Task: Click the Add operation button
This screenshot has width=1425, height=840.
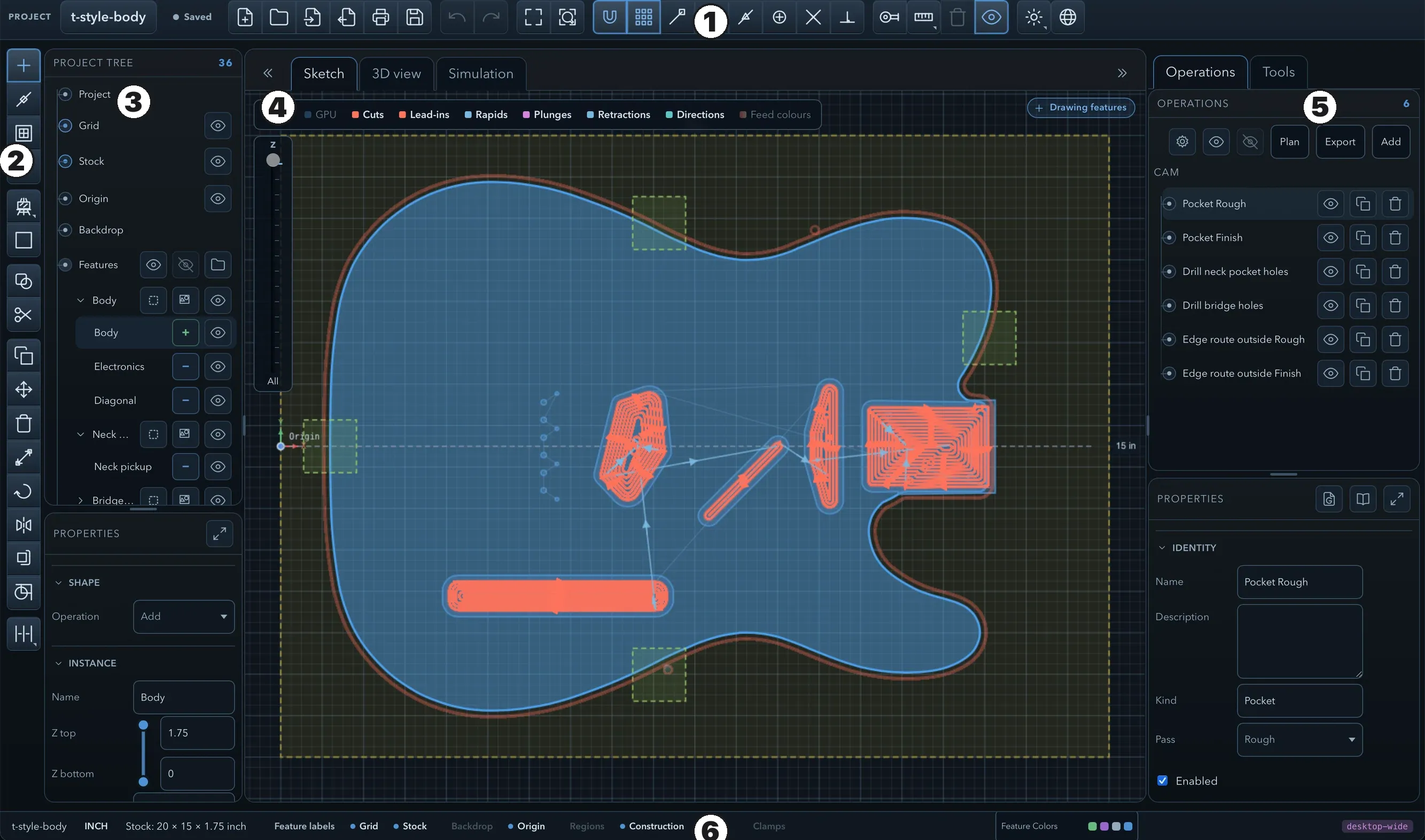Action: [1390, 142]
